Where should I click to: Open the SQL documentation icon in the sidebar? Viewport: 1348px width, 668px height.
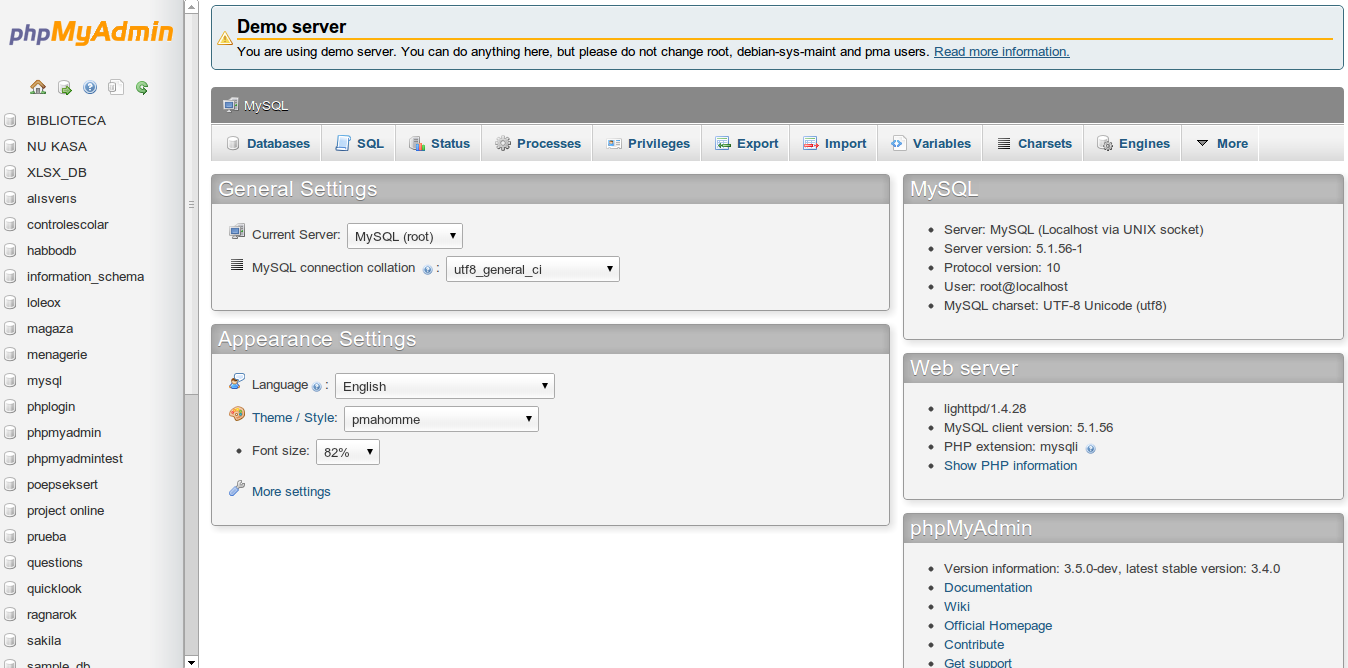point(116,88)
